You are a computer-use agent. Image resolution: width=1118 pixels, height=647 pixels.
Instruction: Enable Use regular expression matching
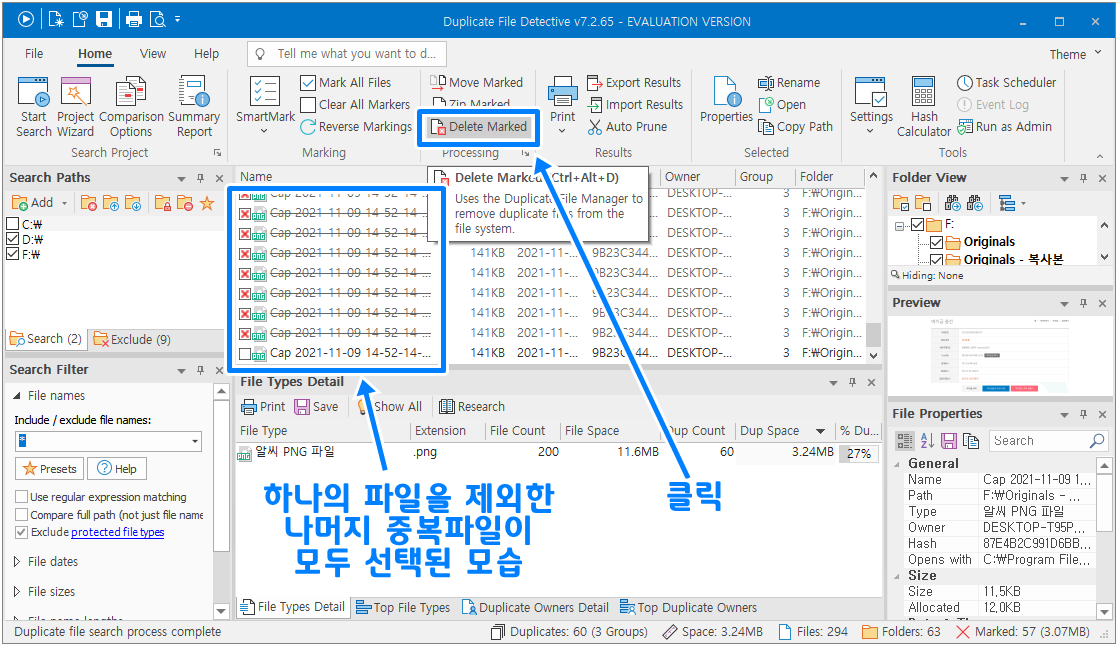pyautogui.click(x=21, y=496)
